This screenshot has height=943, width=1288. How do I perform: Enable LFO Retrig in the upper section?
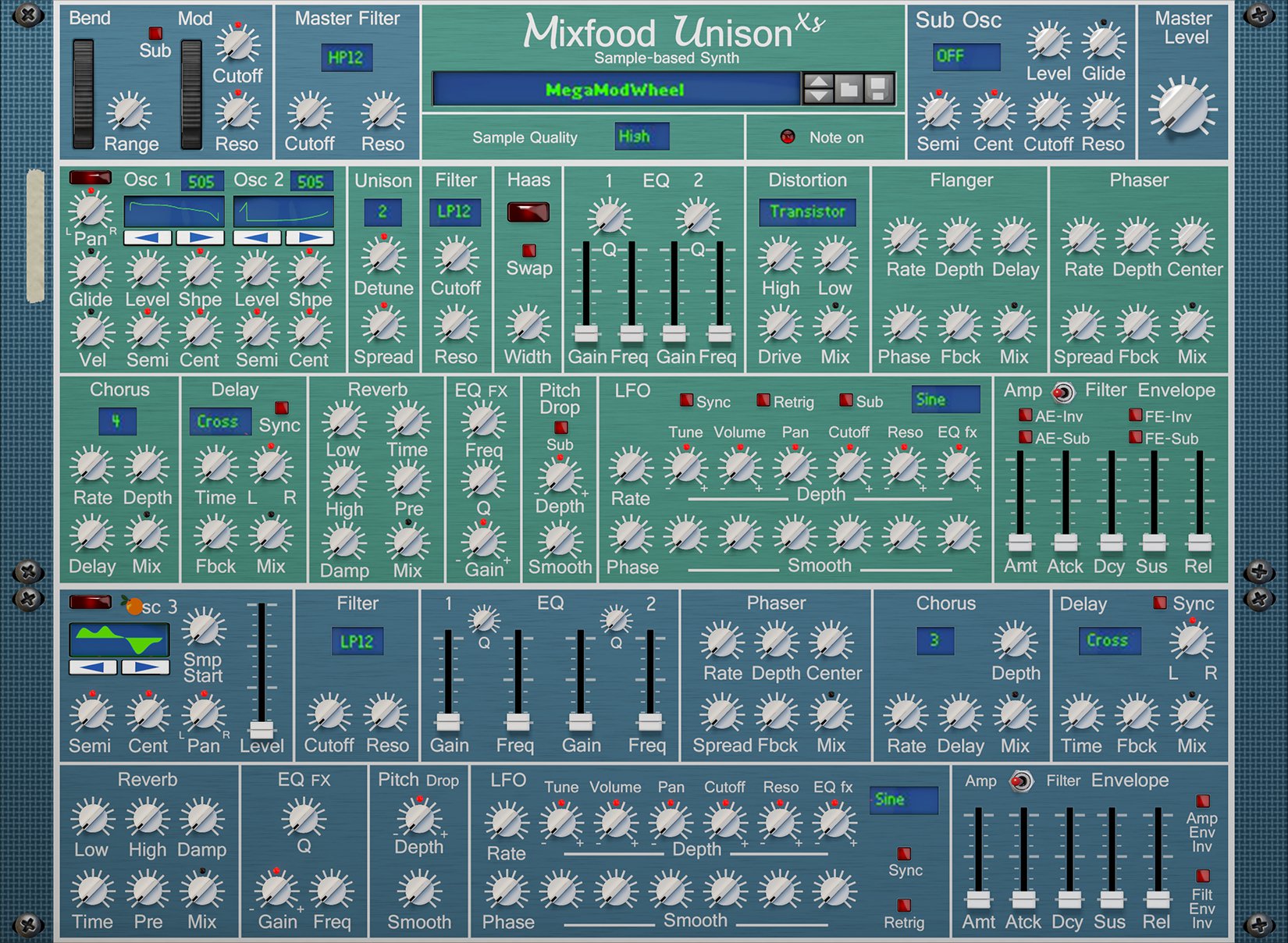(763, 400)
